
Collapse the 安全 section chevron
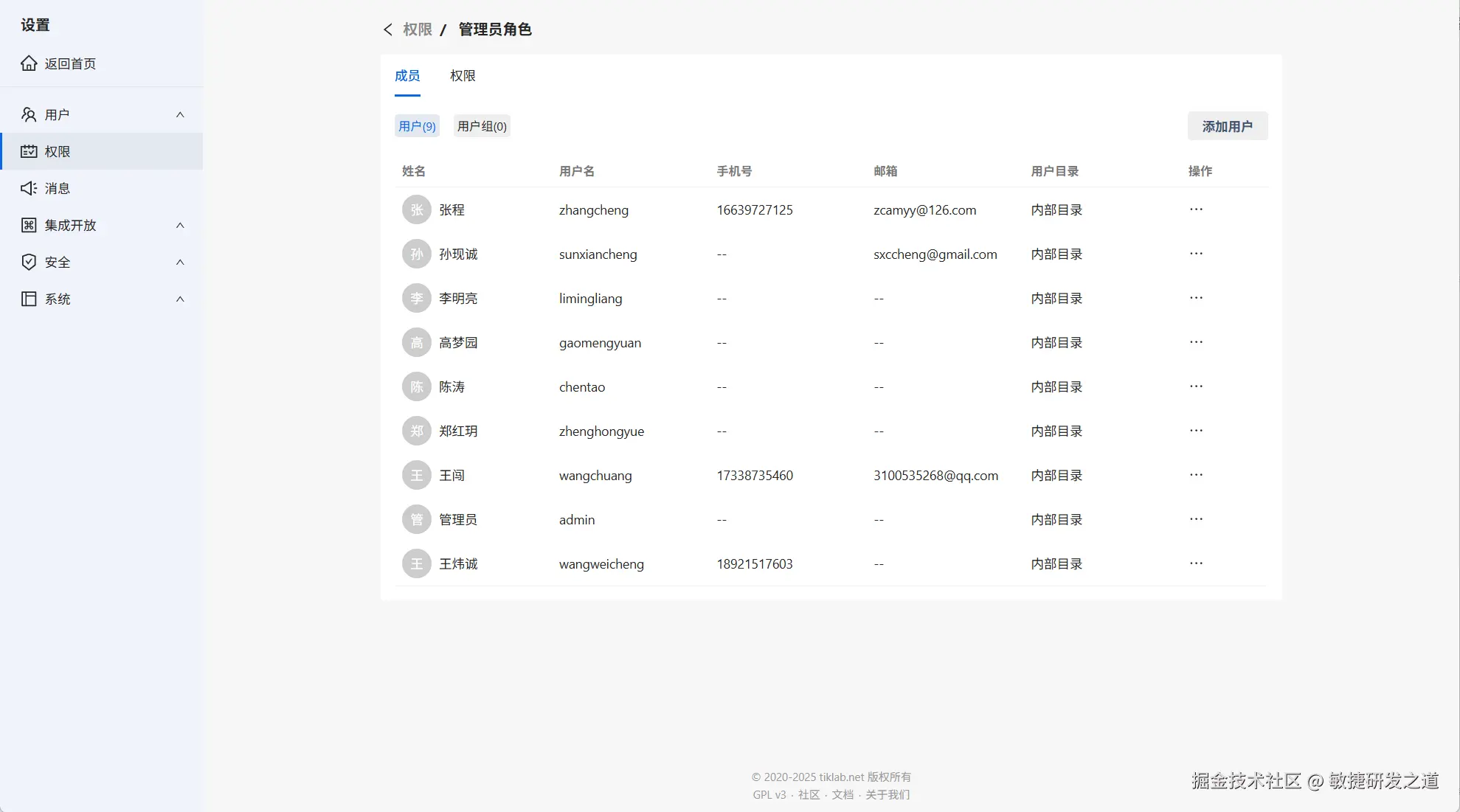(180, 262)
